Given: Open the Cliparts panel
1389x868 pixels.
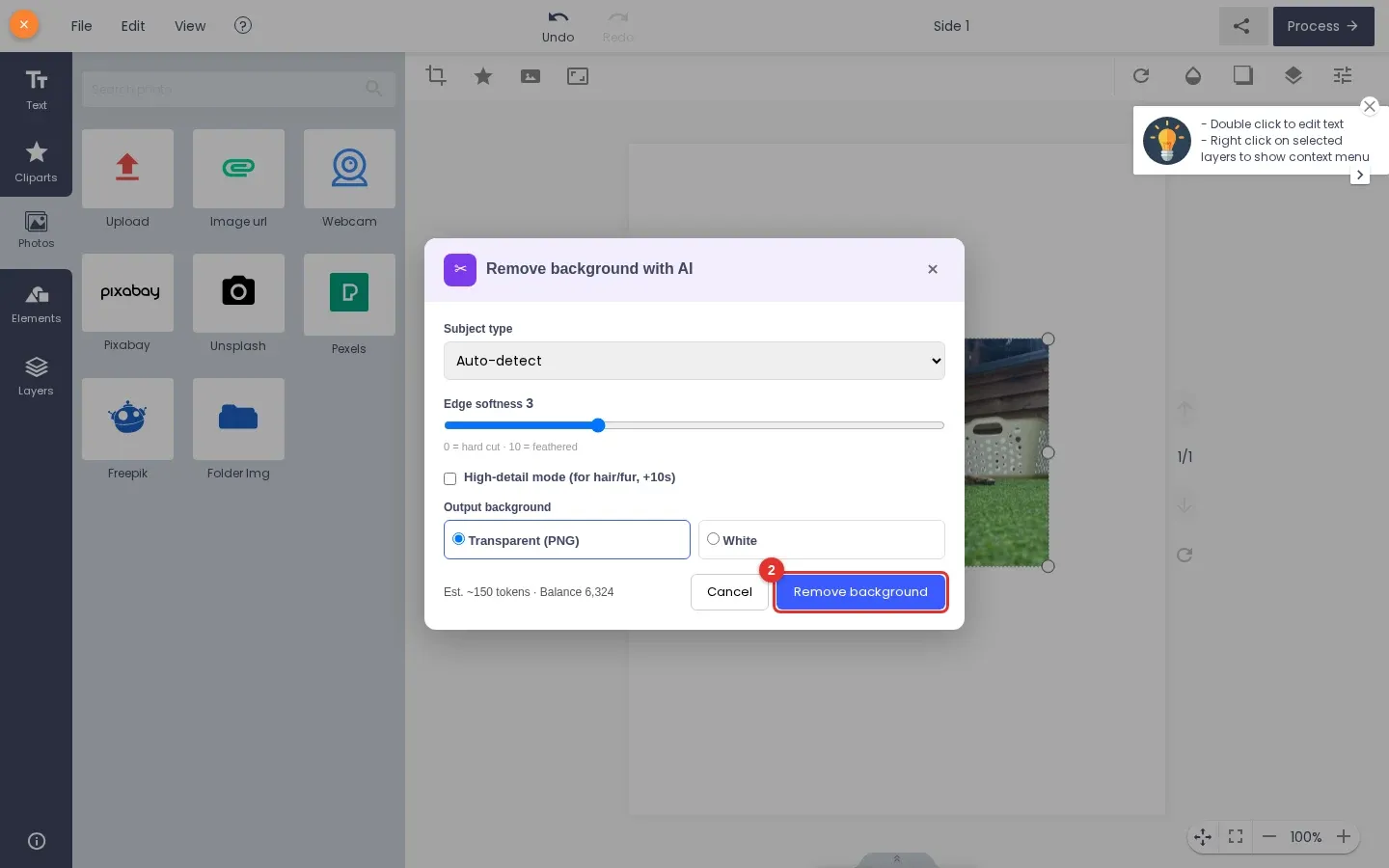Looking at the screenshot, I should pyautogui.click(x=36, y=161).
